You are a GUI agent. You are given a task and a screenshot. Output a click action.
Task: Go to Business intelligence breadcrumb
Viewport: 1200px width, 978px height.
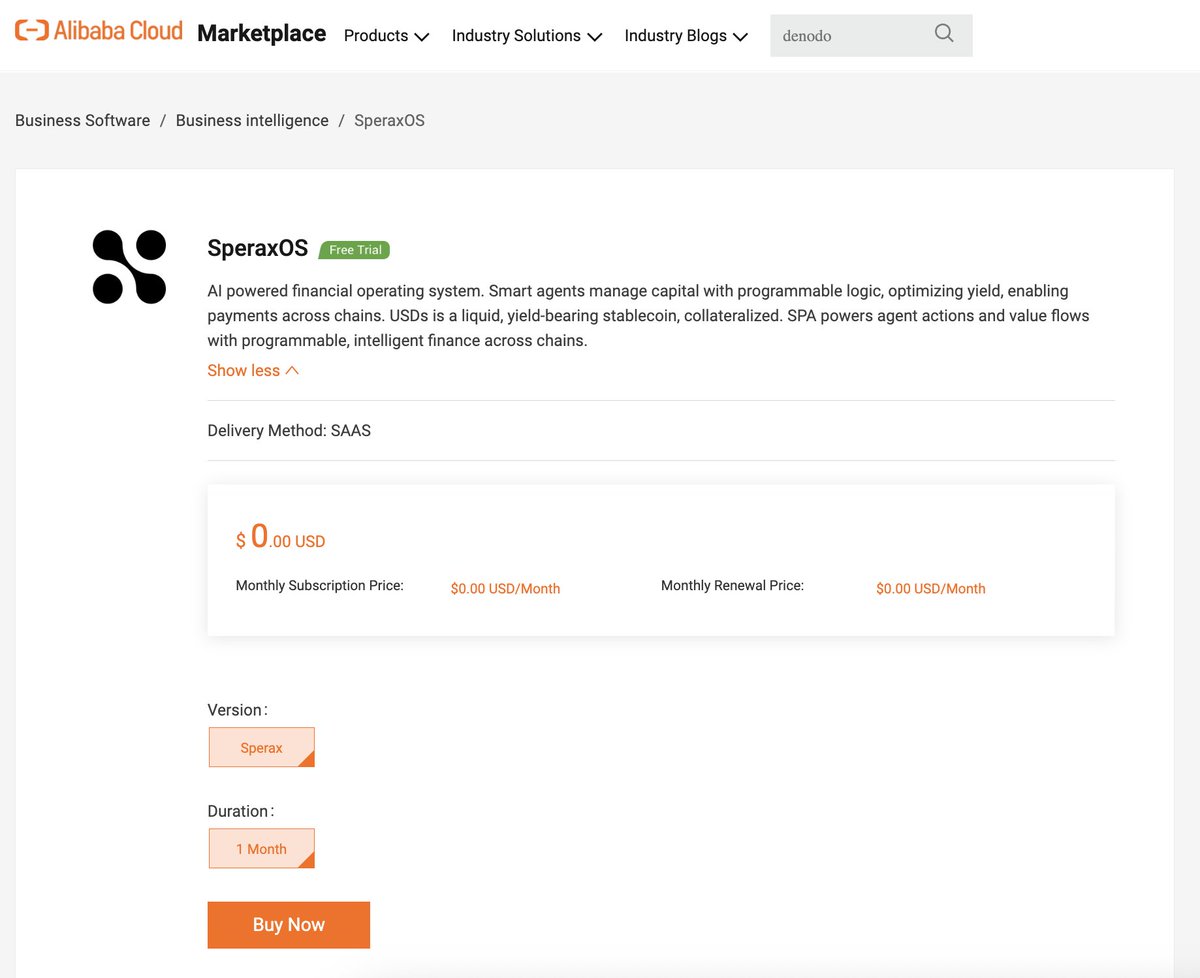[x=252, y=120]
